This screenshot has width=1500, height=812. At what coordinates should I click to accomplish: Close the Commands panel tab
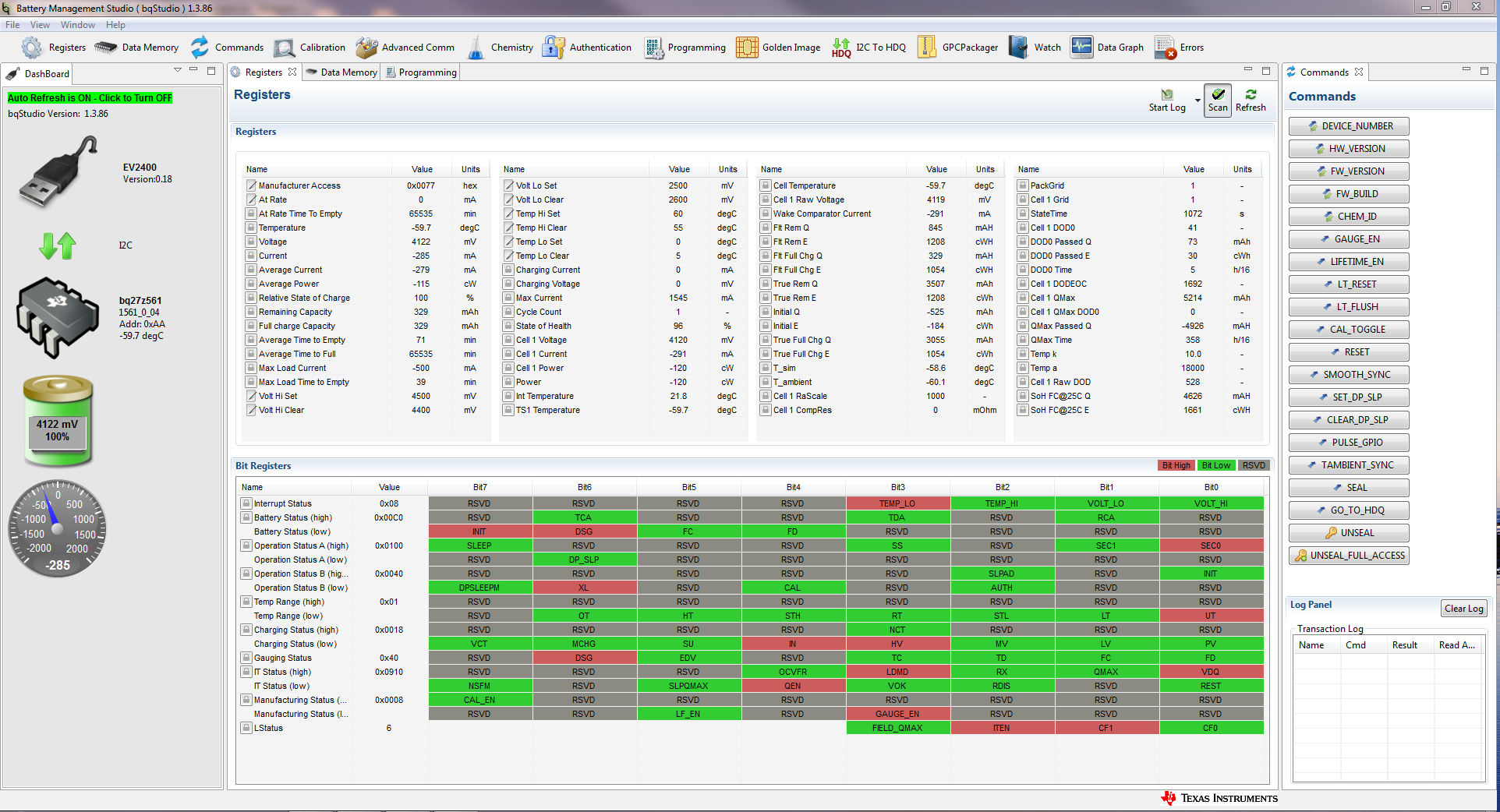pos(1359,72)
